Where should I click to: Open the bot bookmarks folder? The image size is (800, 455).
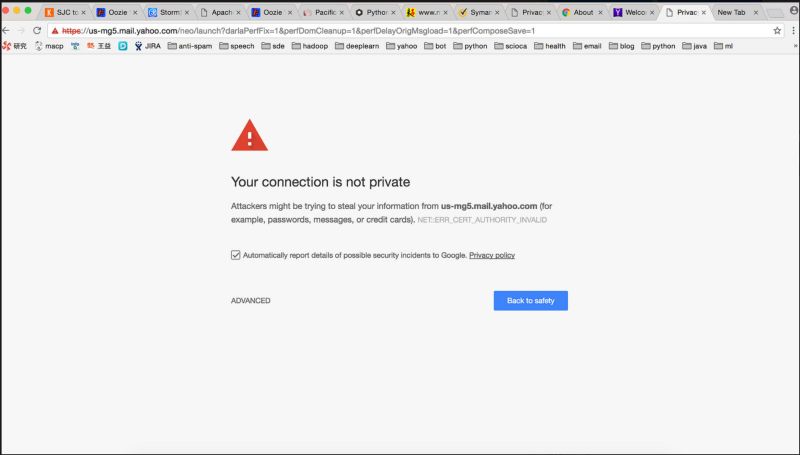435,46
